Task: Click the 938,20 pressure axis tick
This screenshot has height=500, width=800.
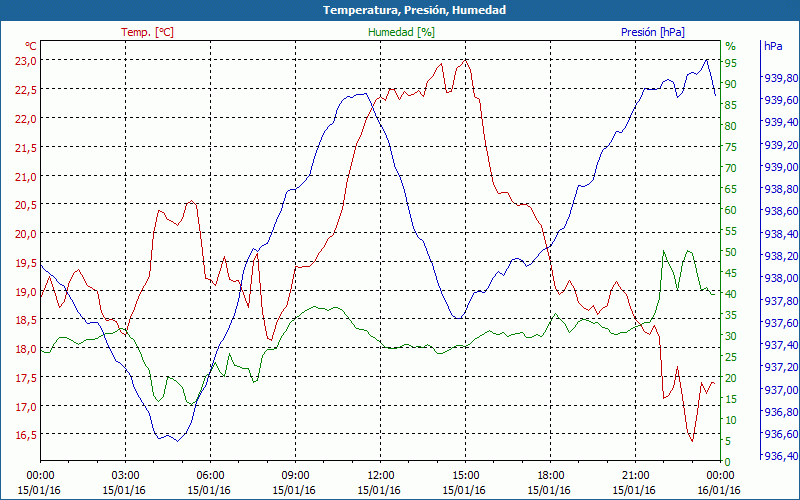Action: click(781, 256)
